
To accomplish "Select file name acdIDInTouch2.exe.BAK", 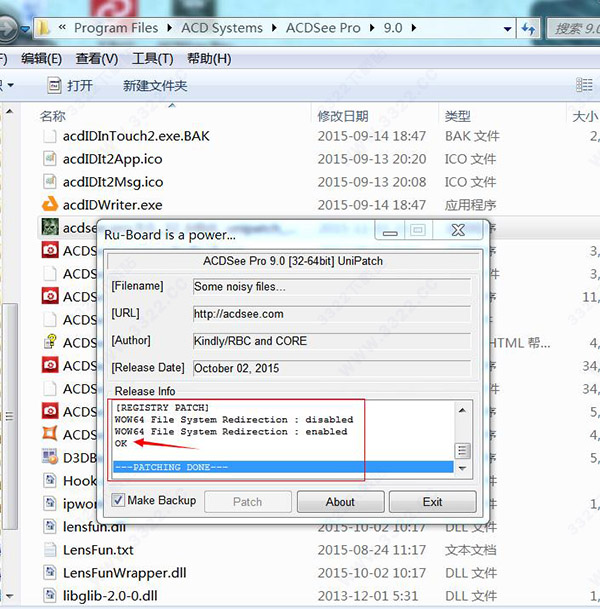I will pyautogui.click(x=136, y=136).
